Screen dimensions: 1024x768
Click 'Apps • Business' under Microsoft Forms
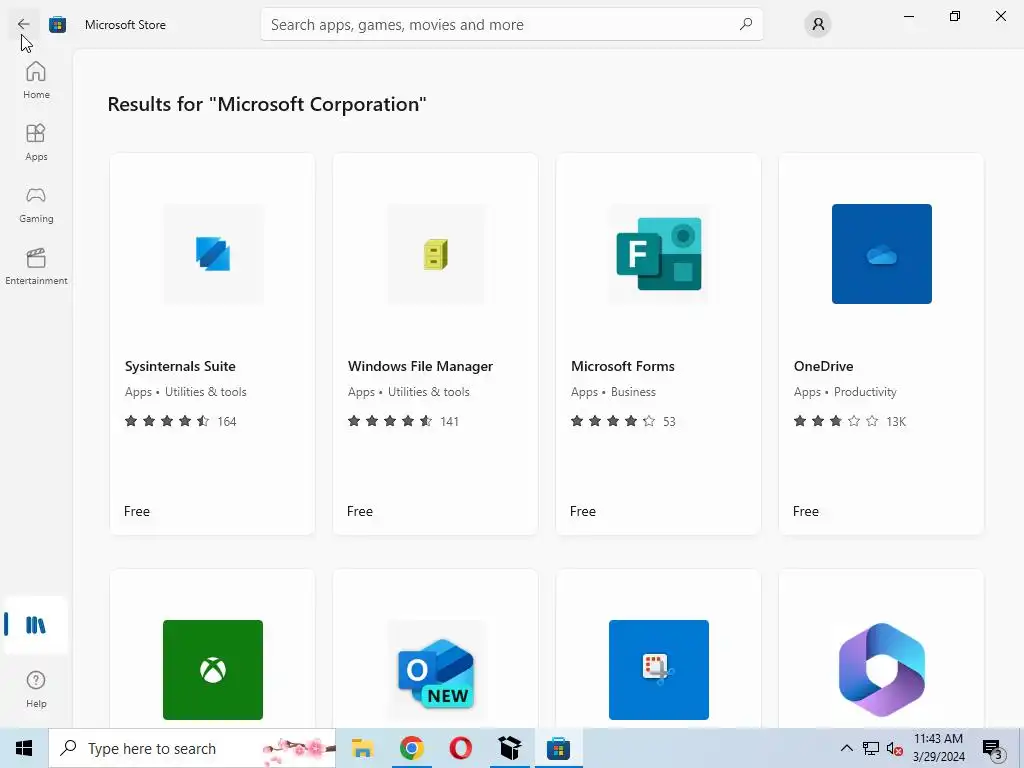click(x=613, y=392)
